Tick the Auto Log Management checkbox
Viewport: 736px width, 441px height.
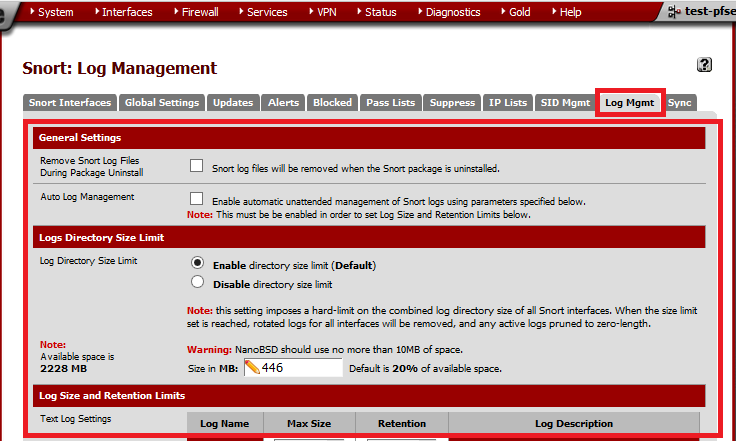coord(197,199)
